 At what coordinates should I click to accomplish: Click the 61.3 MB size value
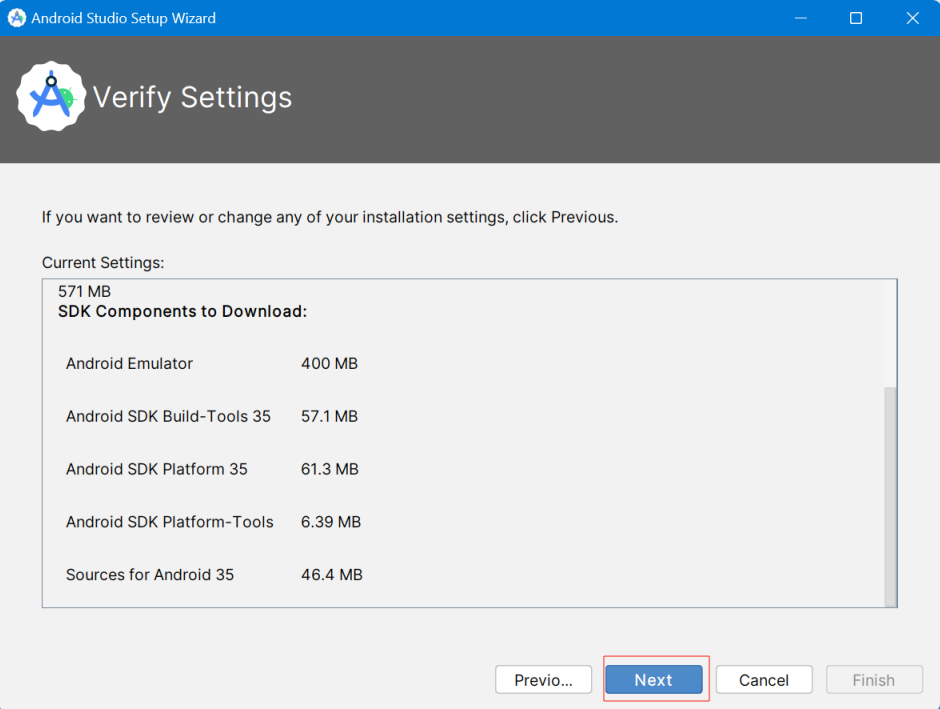tap(330, 469)
